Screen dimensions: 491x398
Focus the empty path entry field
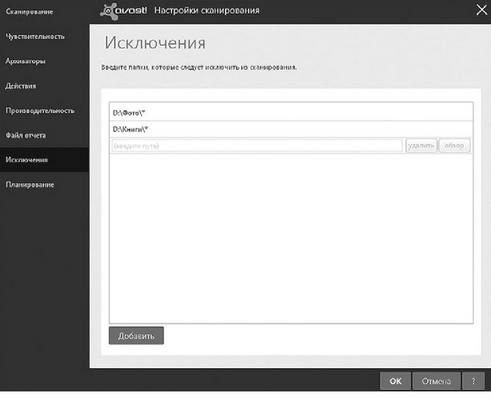pos(257,146)
